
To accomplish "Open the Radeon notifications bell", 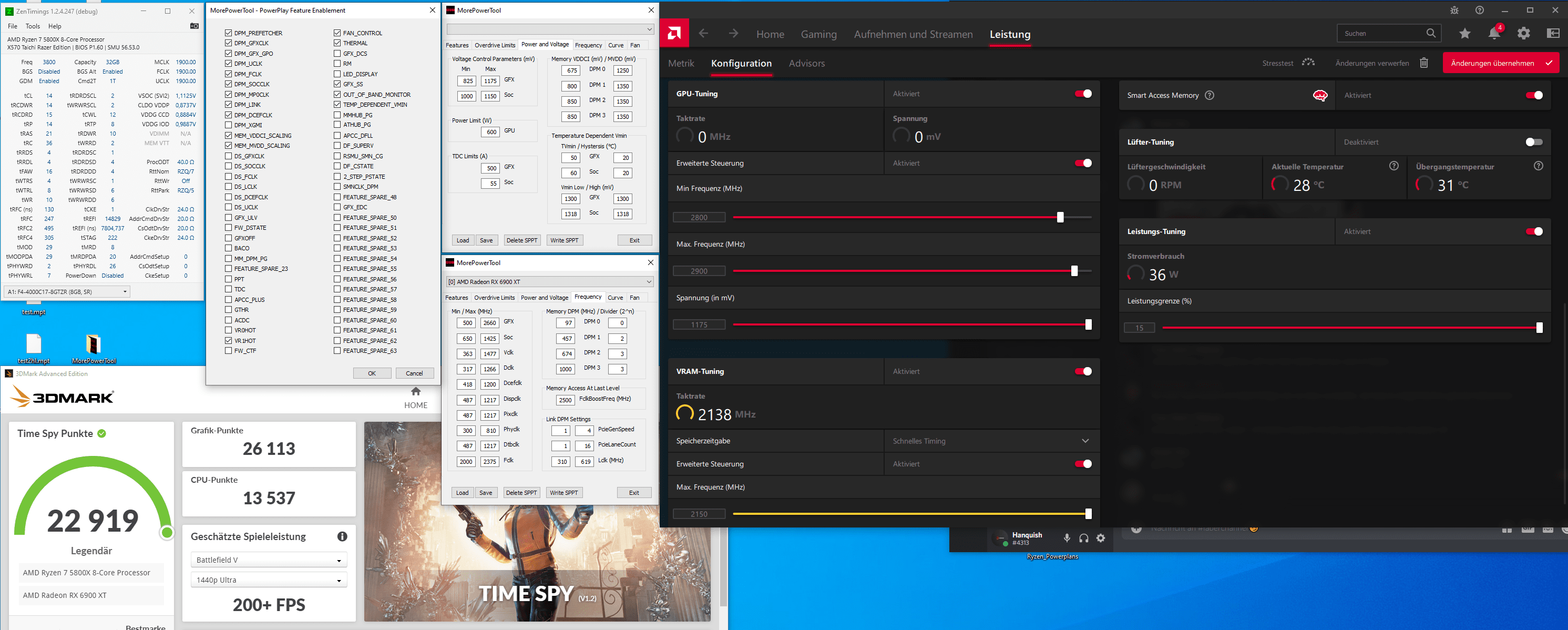I will coord(1494,34).
